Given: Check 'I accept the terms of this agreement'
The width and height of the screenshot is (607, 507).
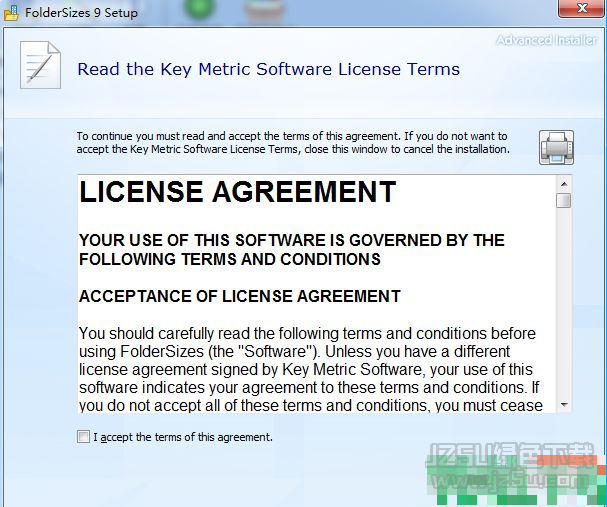Looking at the screenshot, I should point(83,437).
